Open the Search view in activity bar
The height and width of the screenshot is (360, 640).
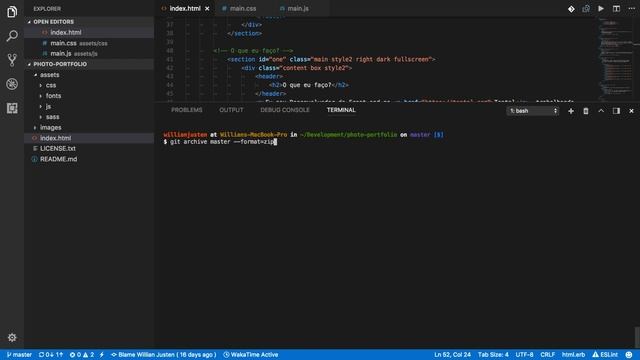pos(12,36)
